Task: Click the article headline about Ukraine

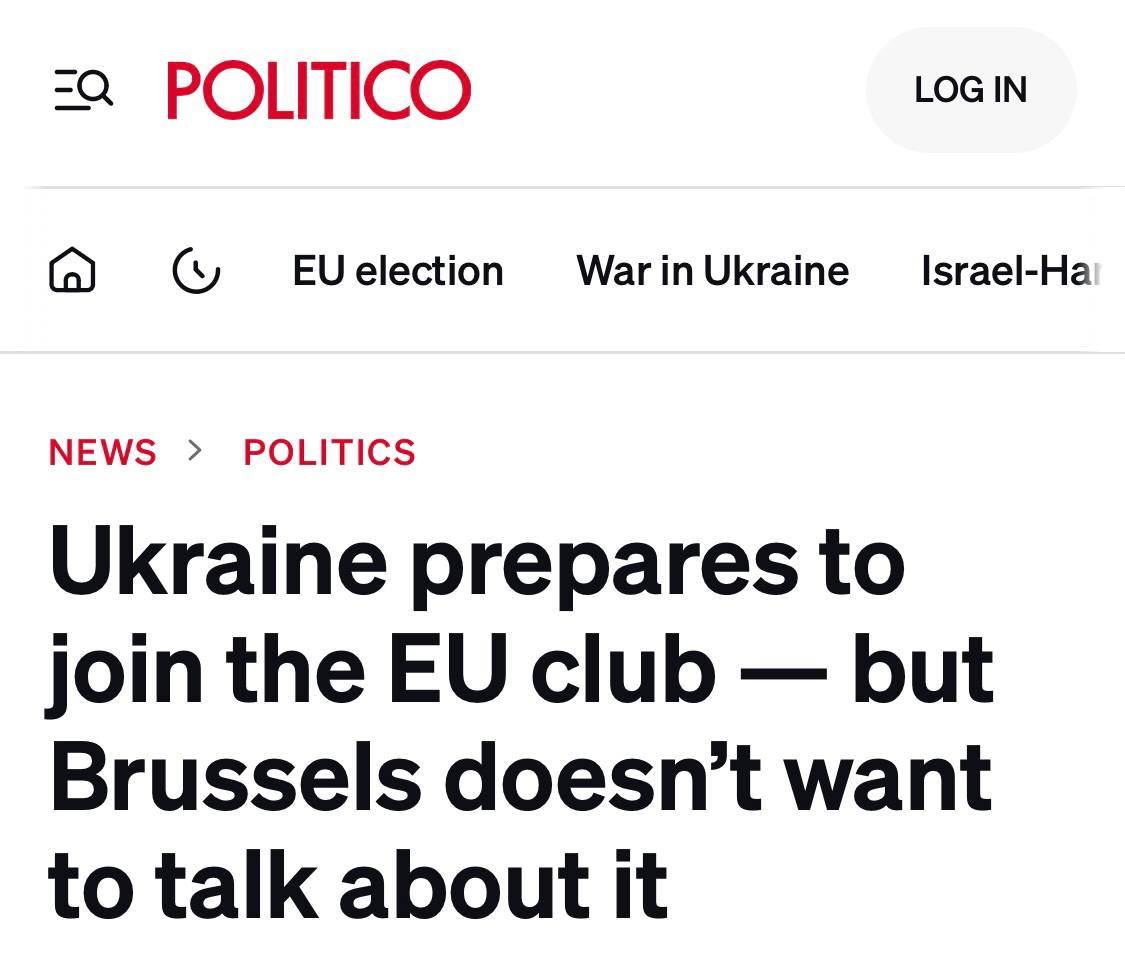Action: (x=520, y=722)
